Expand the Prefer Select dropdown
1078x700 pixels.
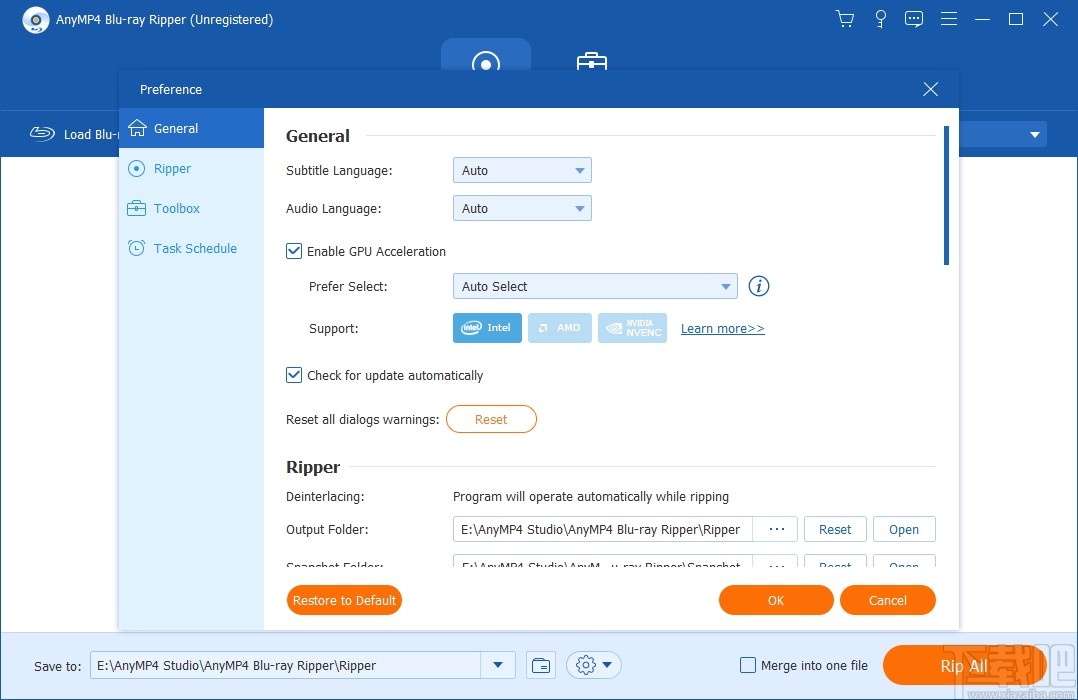595,286
